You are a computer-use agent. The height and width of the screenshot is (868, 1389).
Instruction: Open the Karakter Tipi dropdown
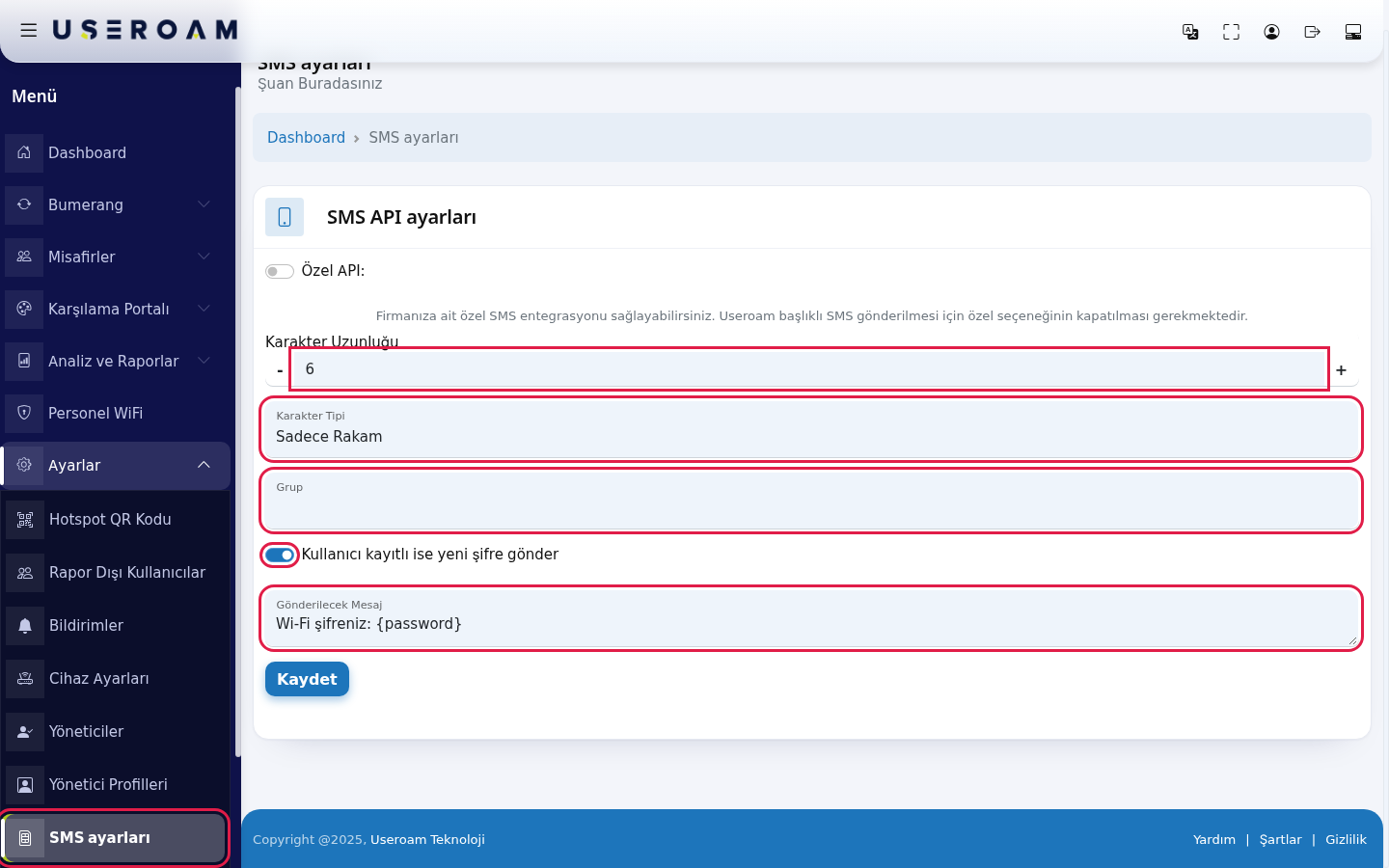coord(811,429)
